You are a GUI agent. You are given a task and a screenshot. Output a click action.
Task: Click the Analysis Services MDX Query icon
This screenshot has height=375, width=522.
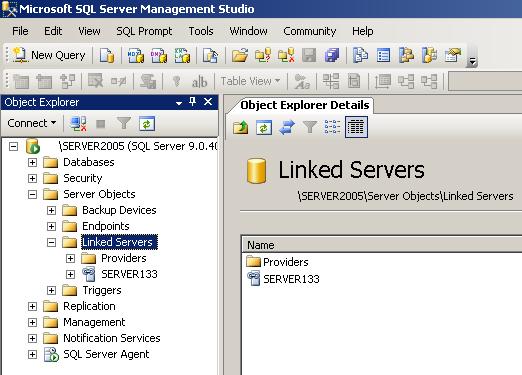click(x=136, y=55)
